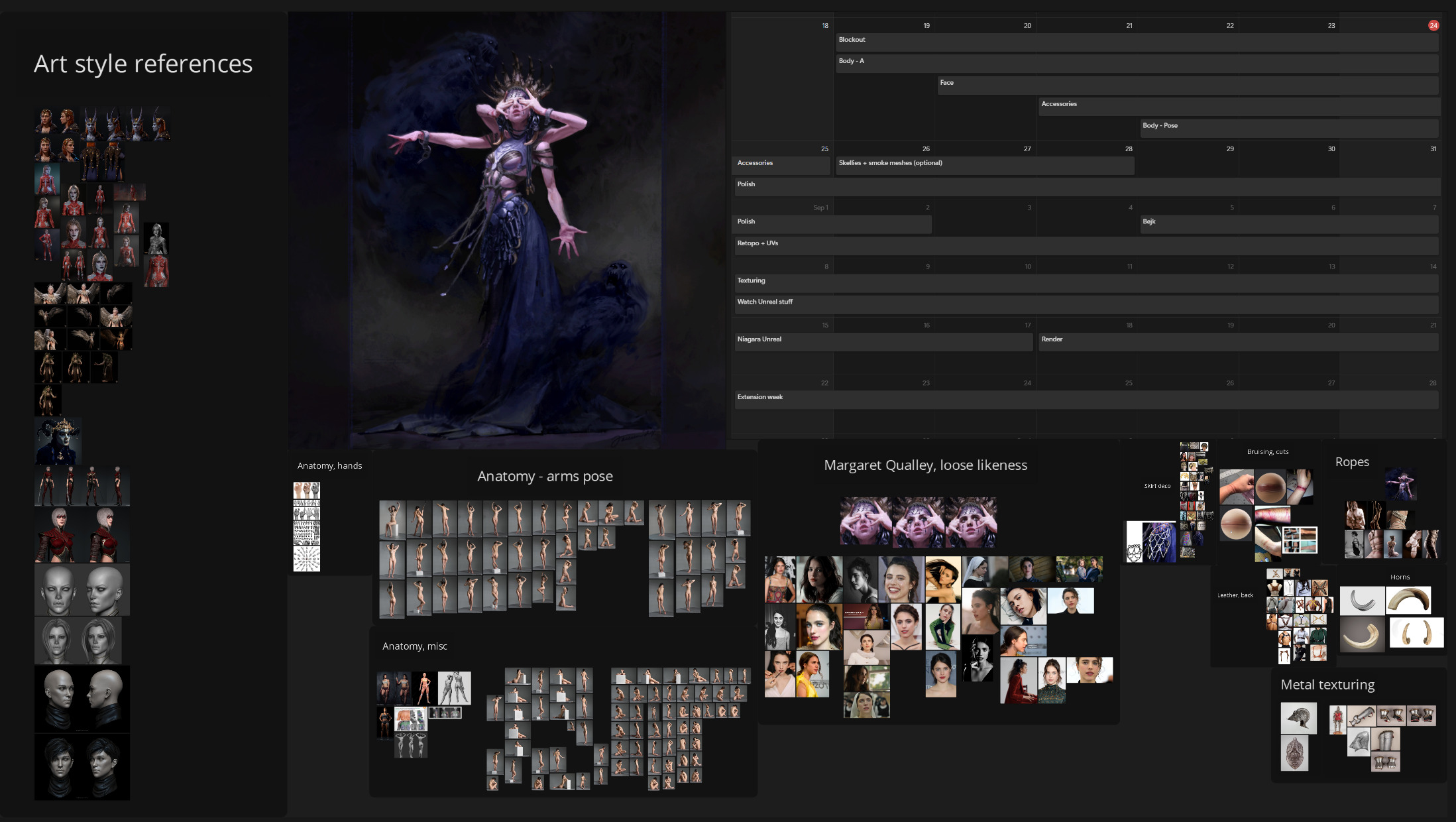Click the Margaret Qualley, loose likeness heading
Viewport: 1456px width, 822px height.
tap(925, 465)
